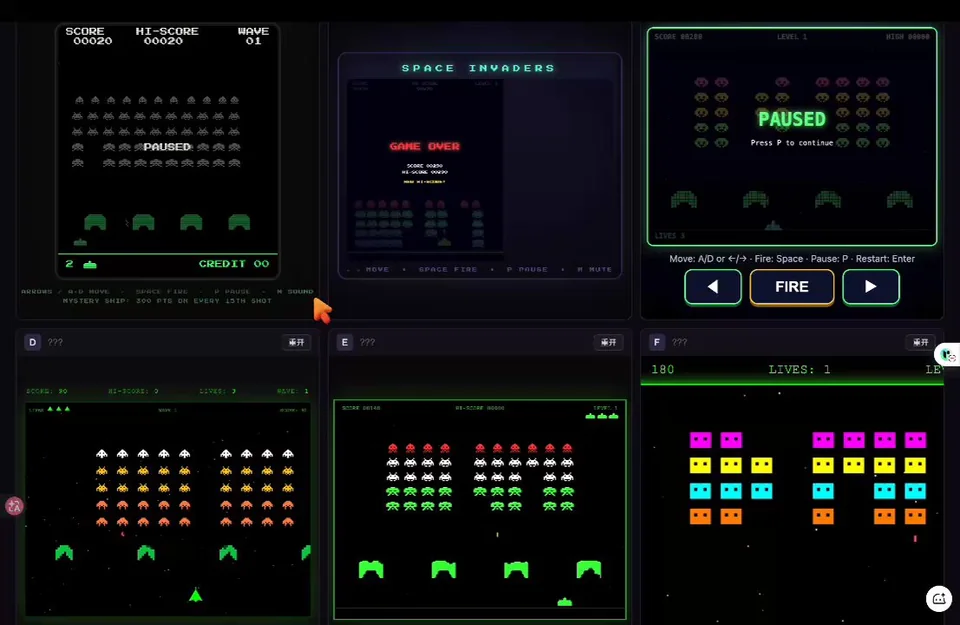The width and height of the screenshot is (960, 625).
Task: Click the CREDIT 00 readout
Action: coord(234,264)
